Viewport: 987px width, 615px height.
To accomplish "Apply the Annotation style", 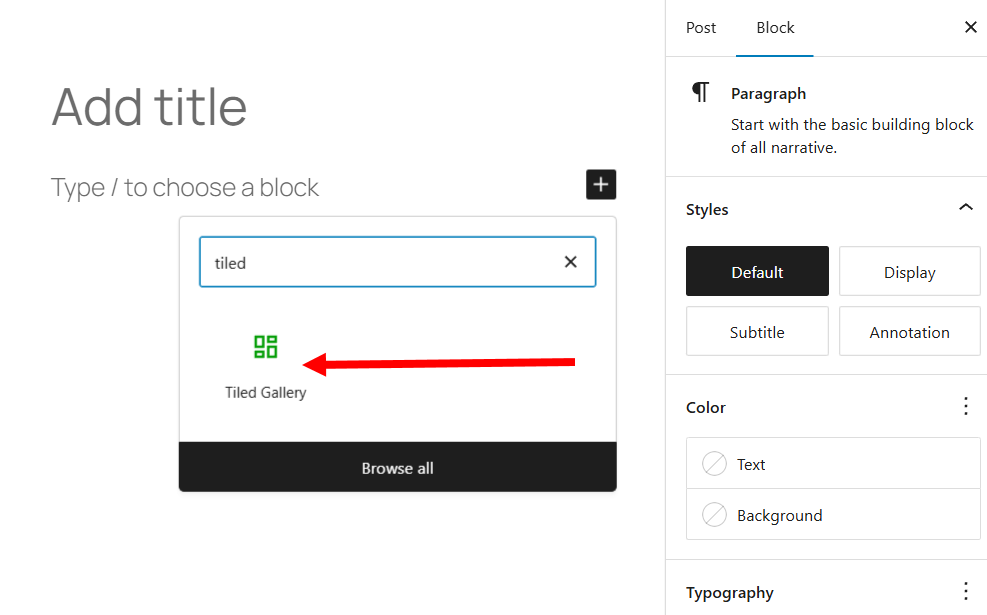I will [909, 332].
